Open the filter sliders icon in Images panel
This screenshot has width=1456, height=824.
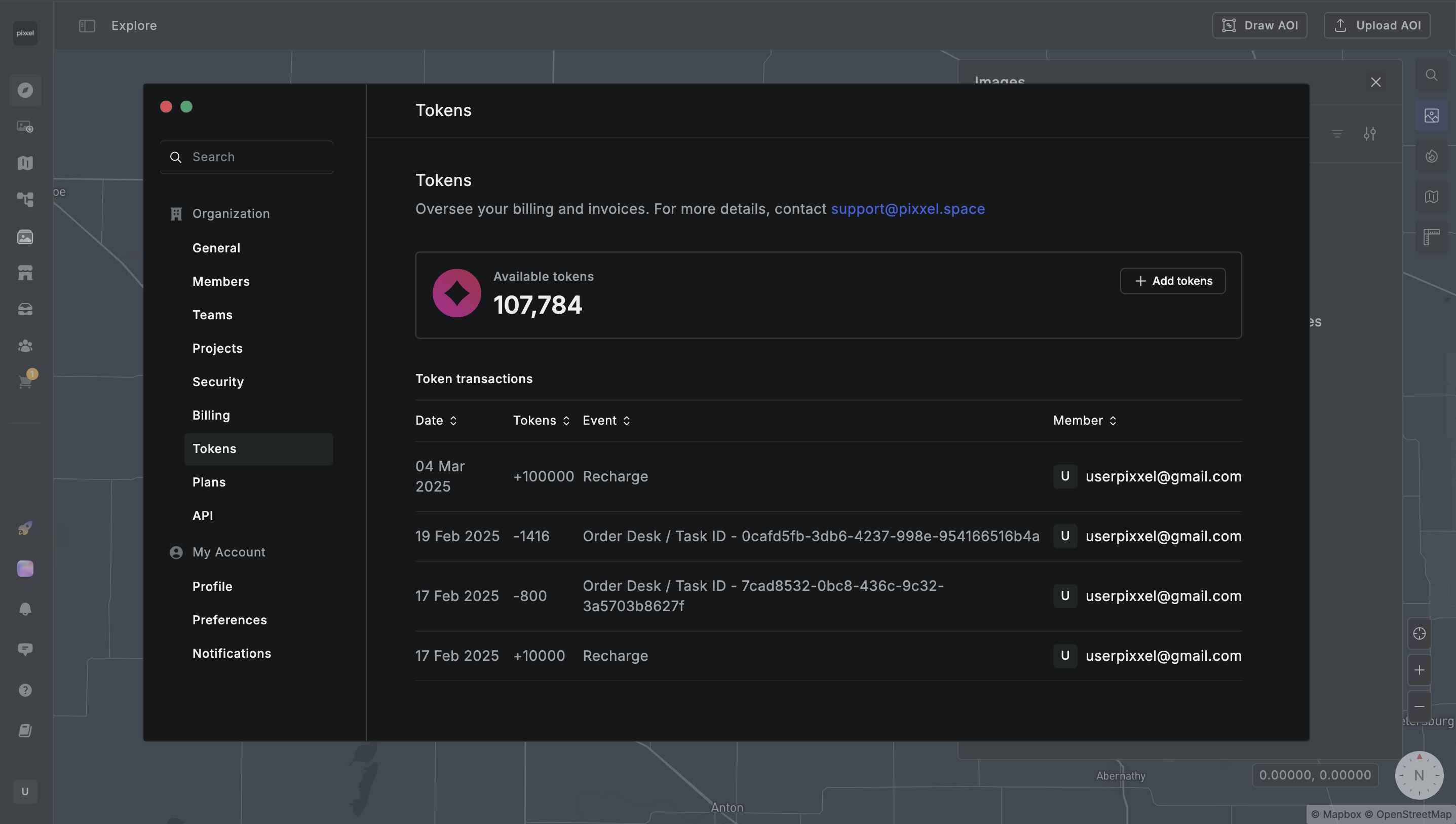[x=1369, y=134]
